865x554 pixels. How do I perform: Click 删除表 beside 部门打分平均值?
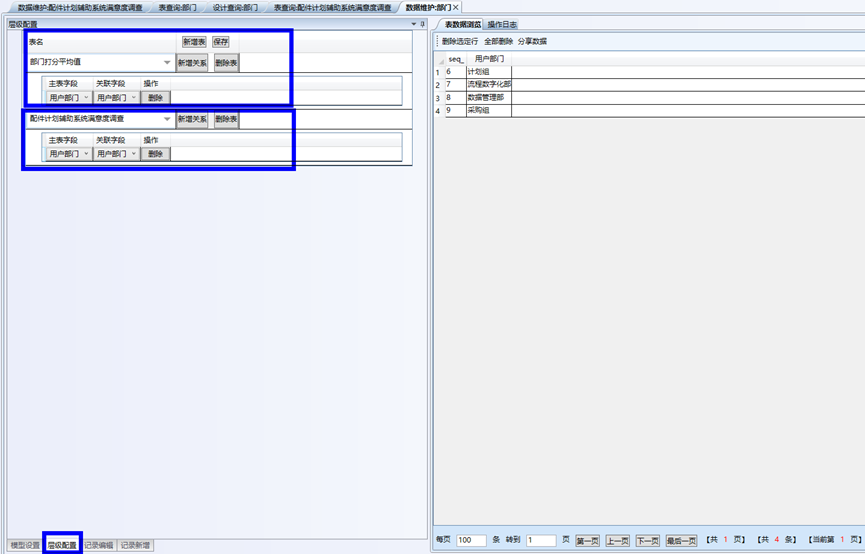point(226,63)
